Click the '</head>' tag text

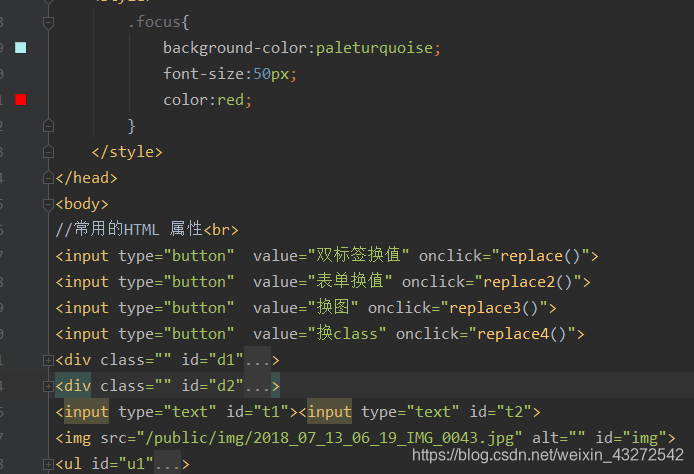[86, 178]
